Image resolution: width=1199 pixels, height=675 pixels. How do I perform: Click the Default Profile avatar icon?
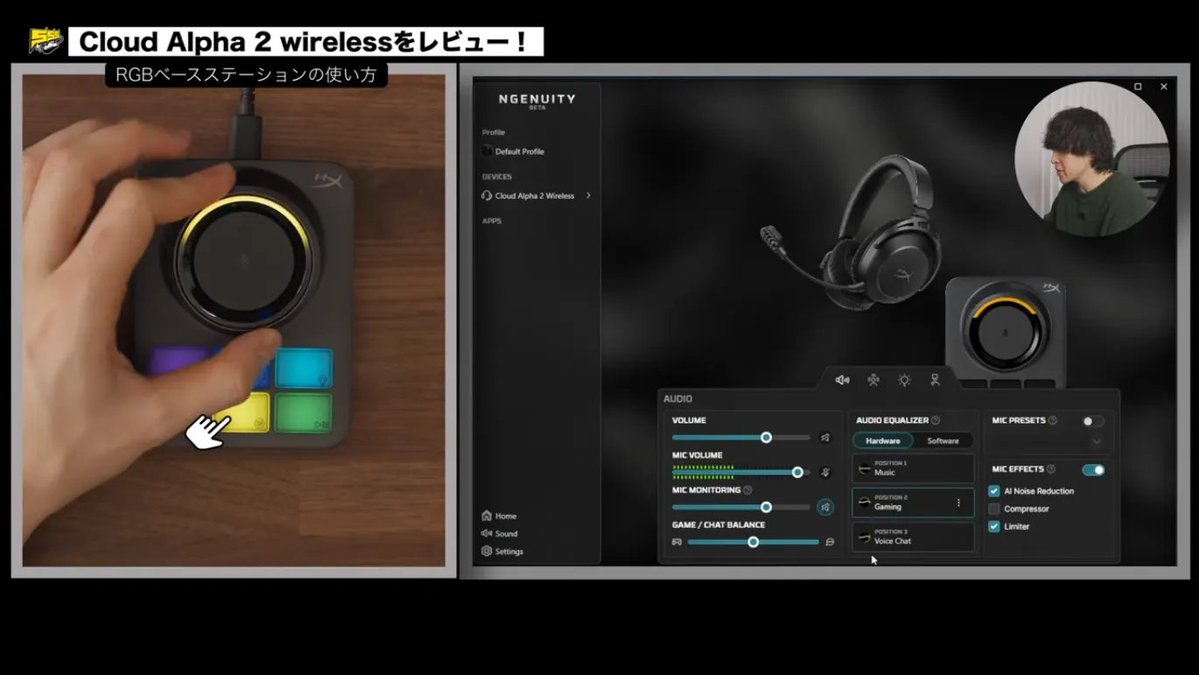(x=486, y=151)
